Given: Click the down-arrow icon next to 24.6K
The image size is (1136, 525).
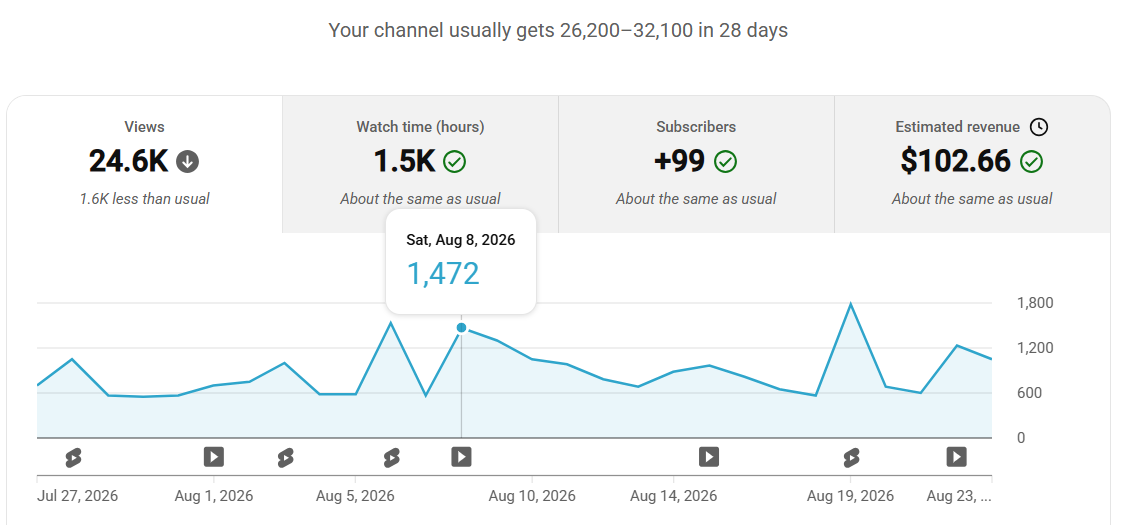Looking at the screenshot, I should (x=188, y=161).
